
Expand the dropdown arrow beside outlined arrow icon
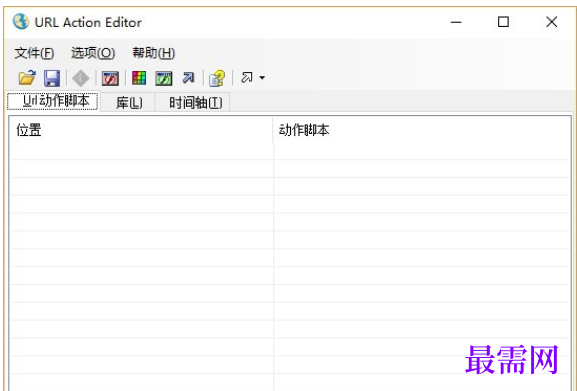(x=262, y=78)
